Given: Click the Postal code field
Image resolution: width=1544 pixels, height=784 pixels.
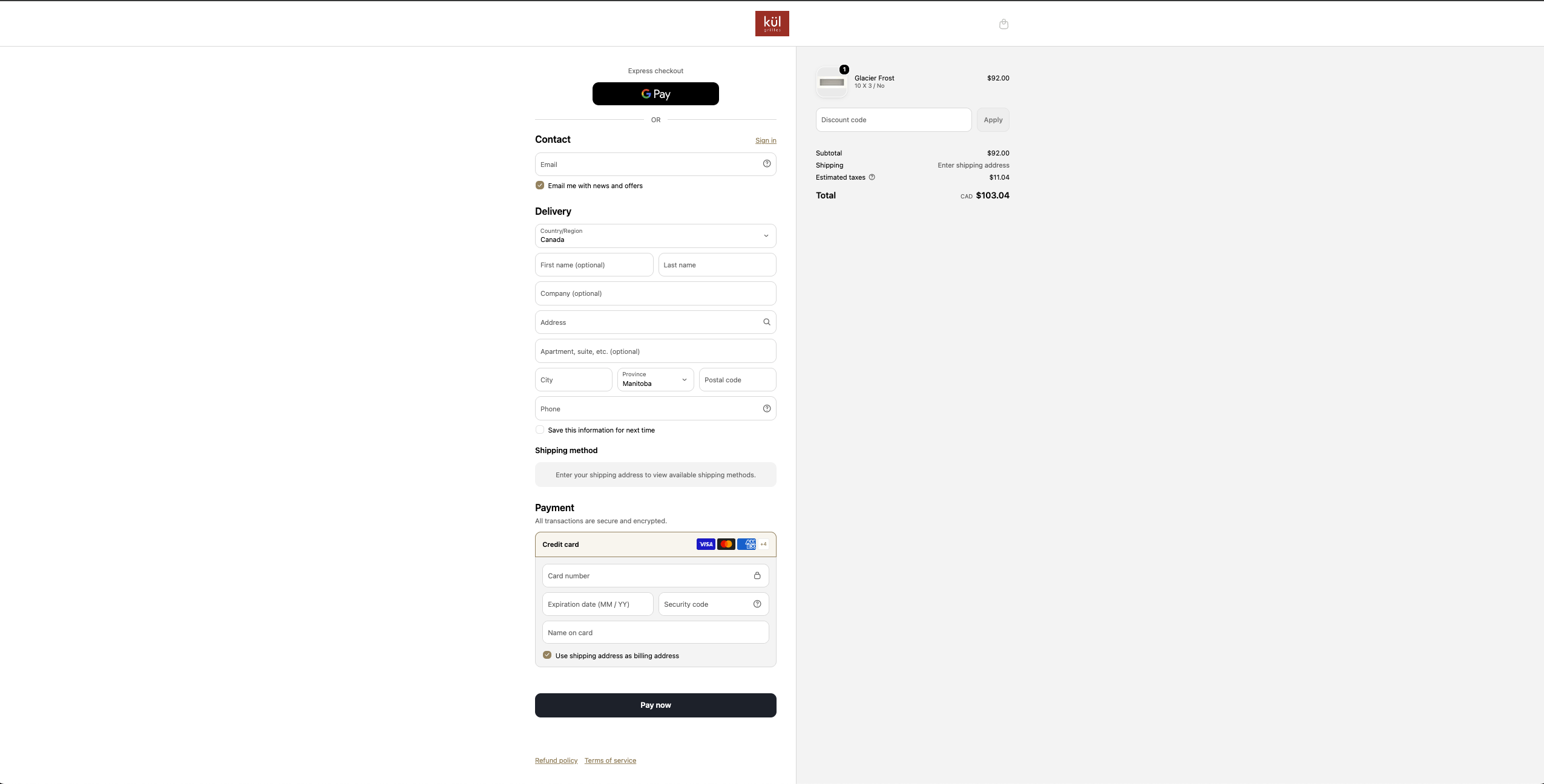Looking at the screenshot, I should point(737,380).
